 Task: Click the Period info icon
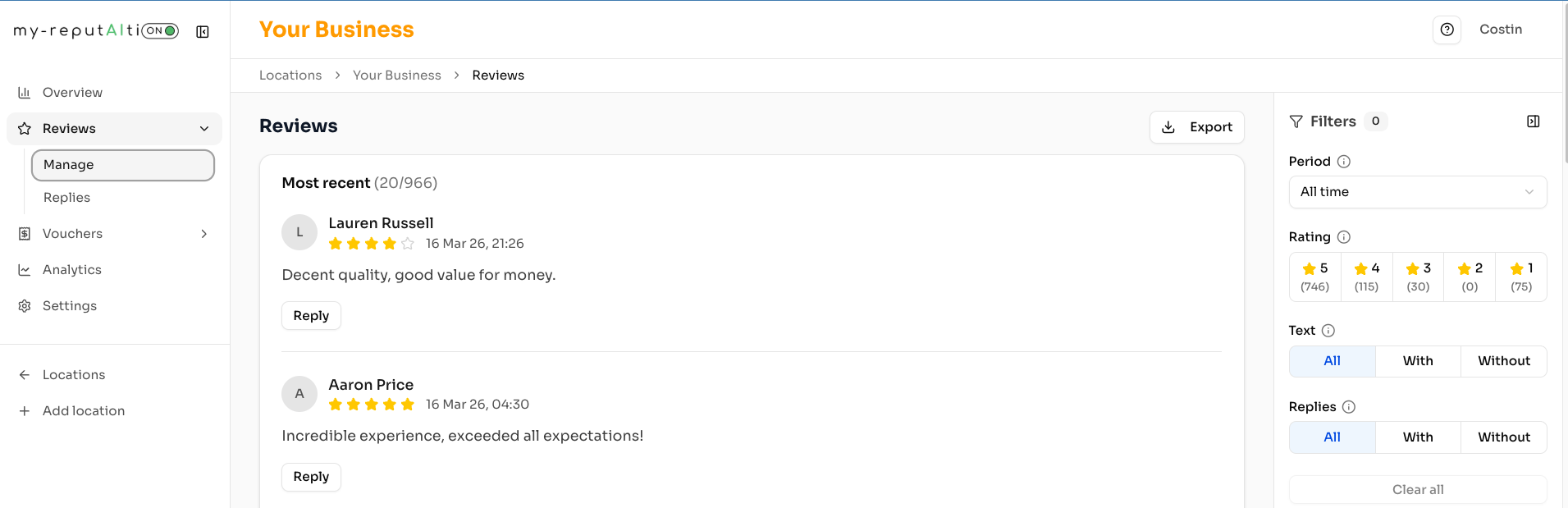(1343, 162)
